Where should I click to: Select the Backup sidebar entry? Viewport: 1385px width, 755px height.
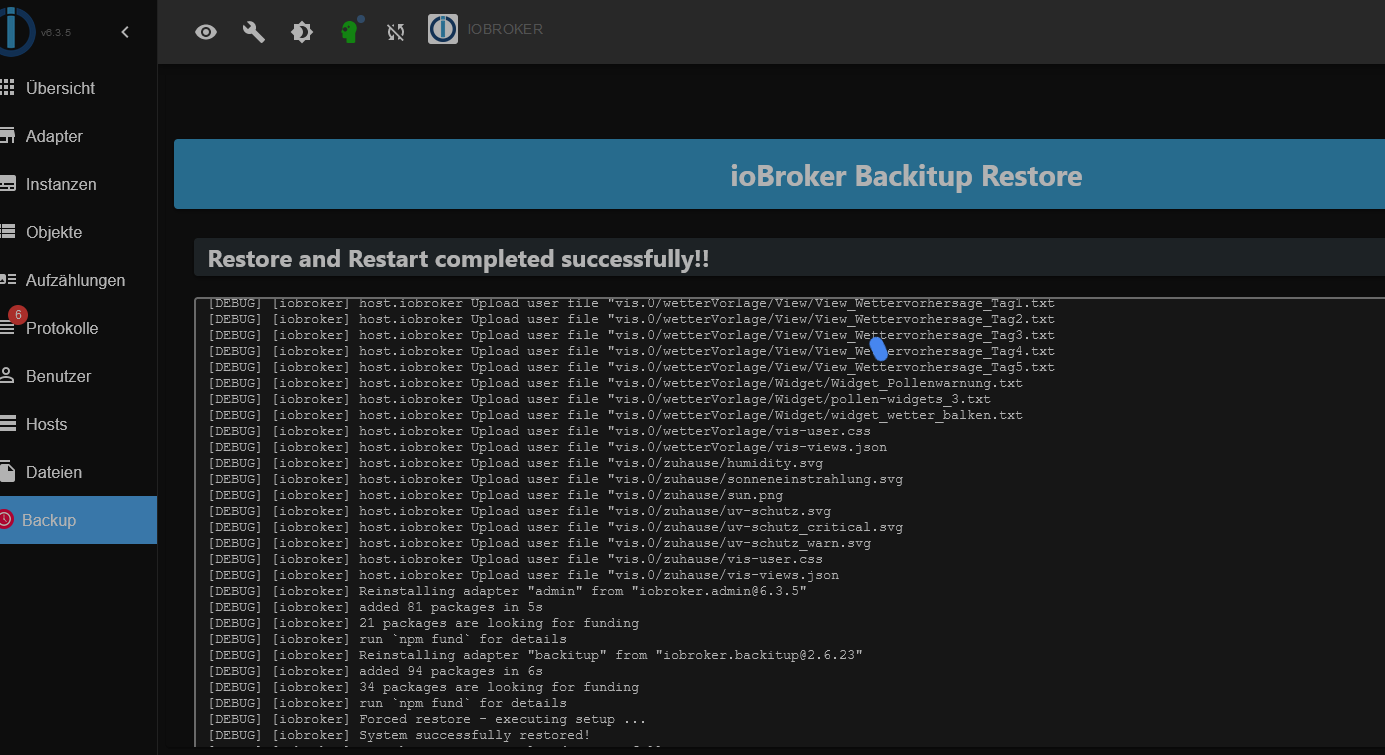(78, 520)
